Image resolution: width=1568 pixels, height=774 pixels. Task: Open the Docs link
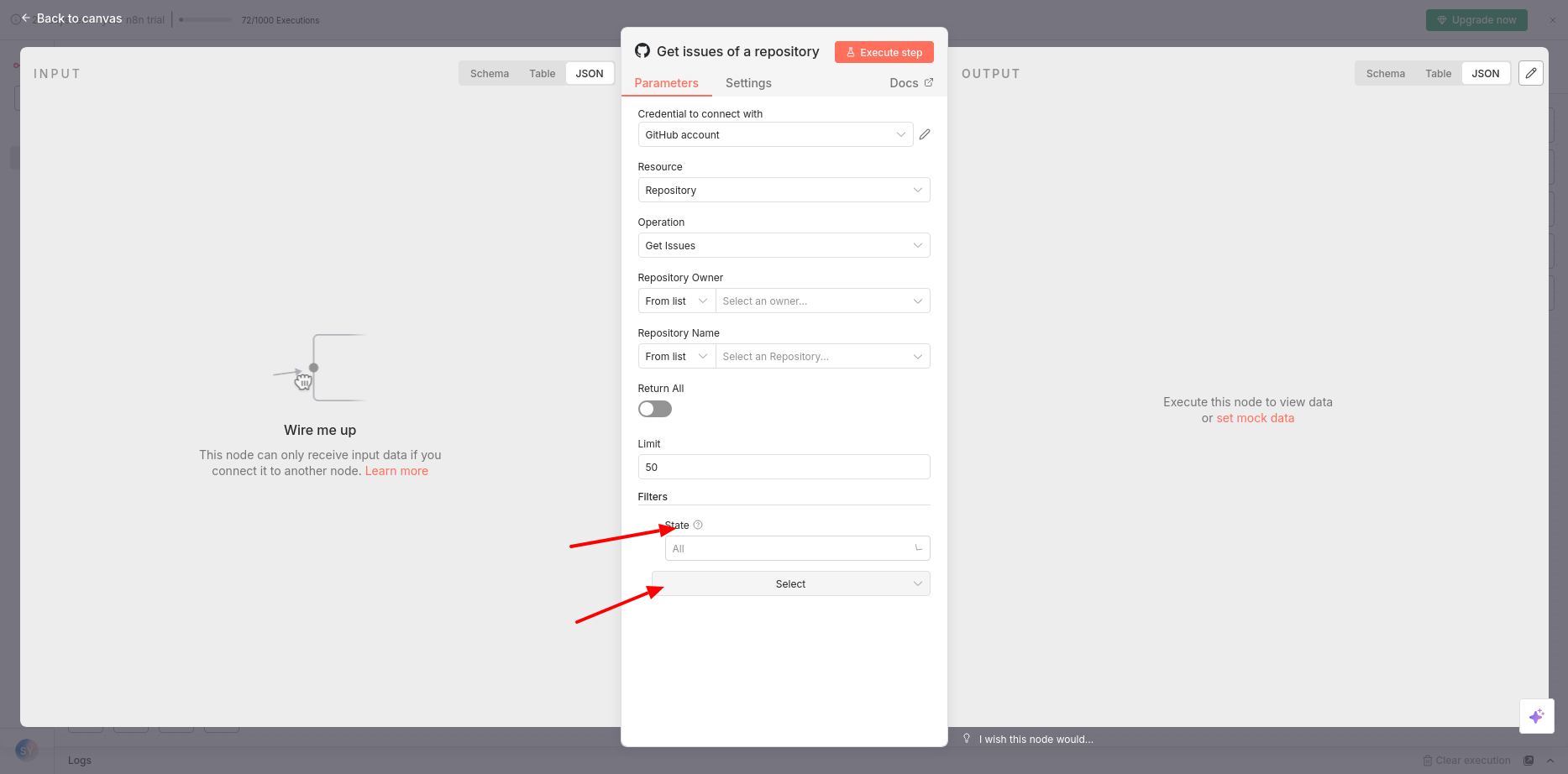(x=911, y=83)
